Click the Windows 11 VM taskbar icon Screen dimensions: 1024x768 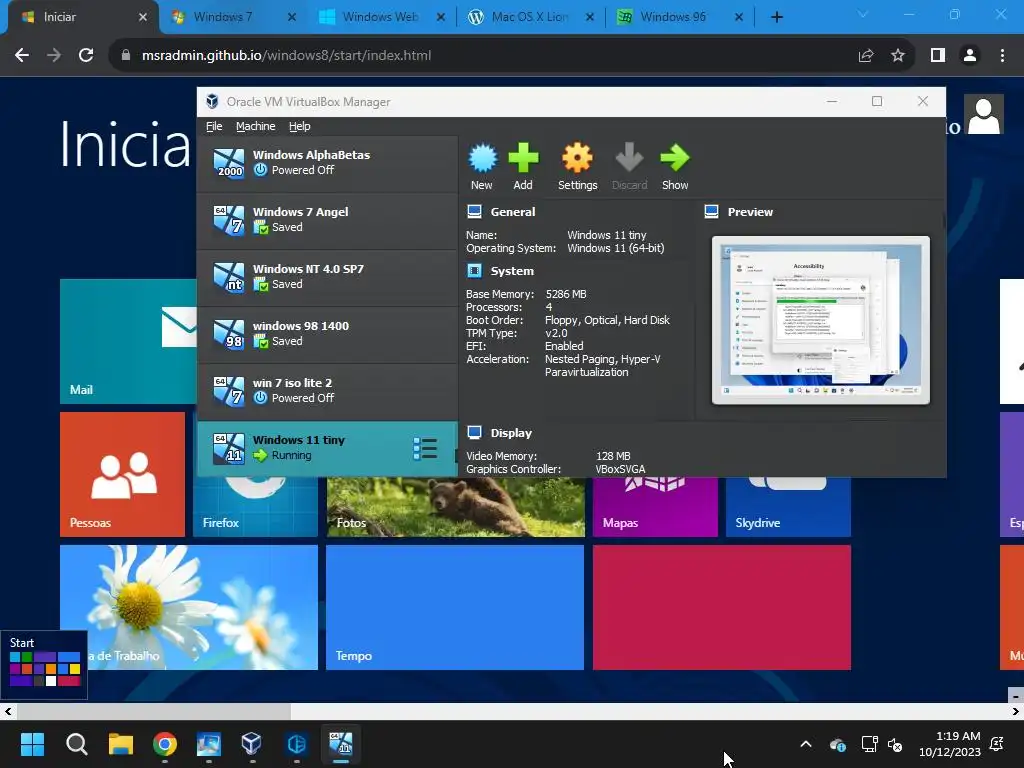point(340,744)
